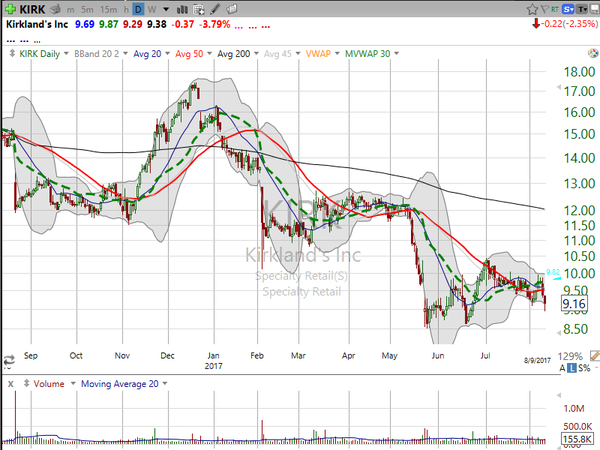Click the -3.79% percent change value
The width and height of the screenshot is (600, 450).
pos(215,24)
